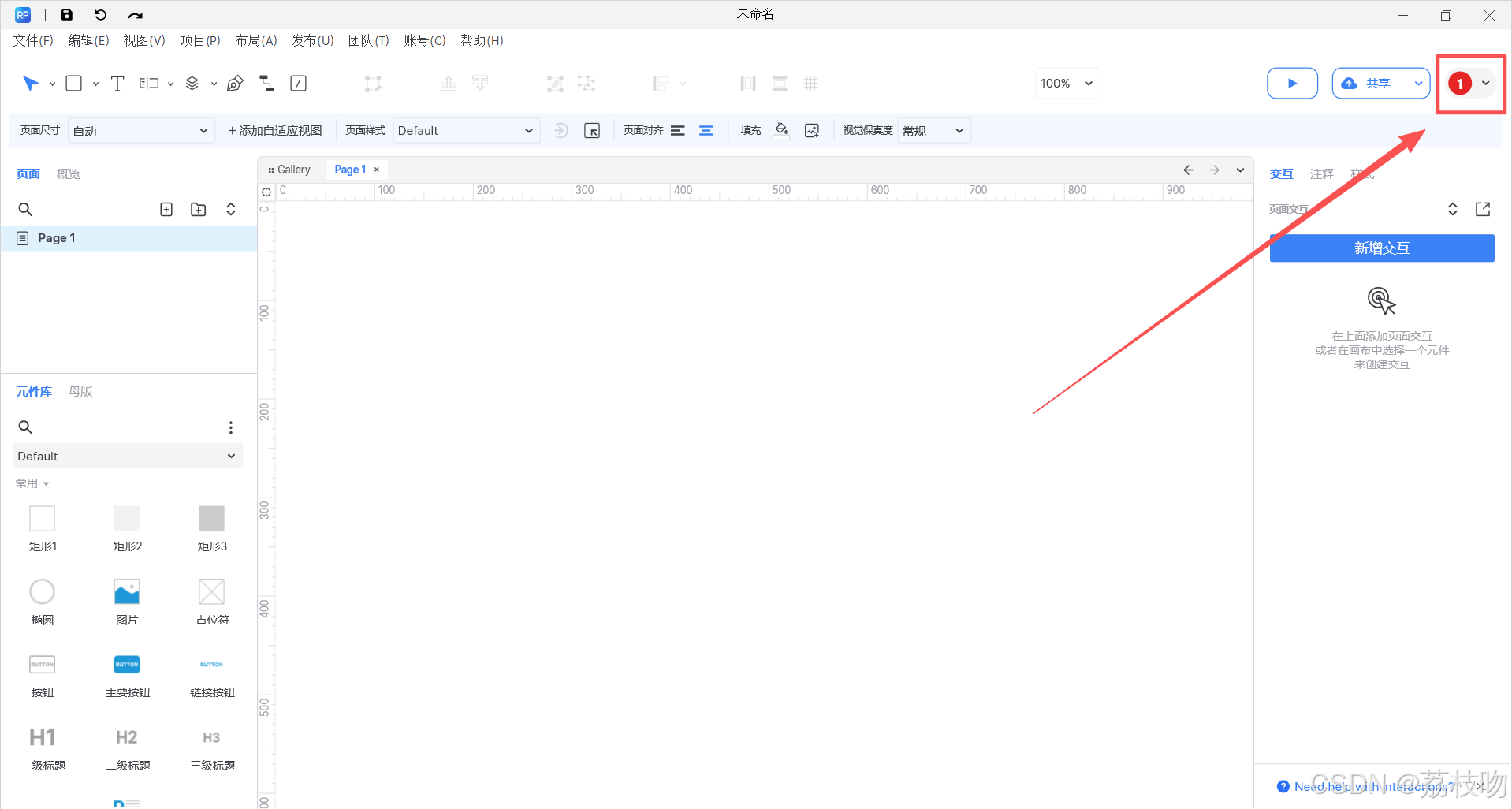Viewport: 1512px width, 809px height.
Task: Select the rectangle shape tool
Action: pos(74,84)
